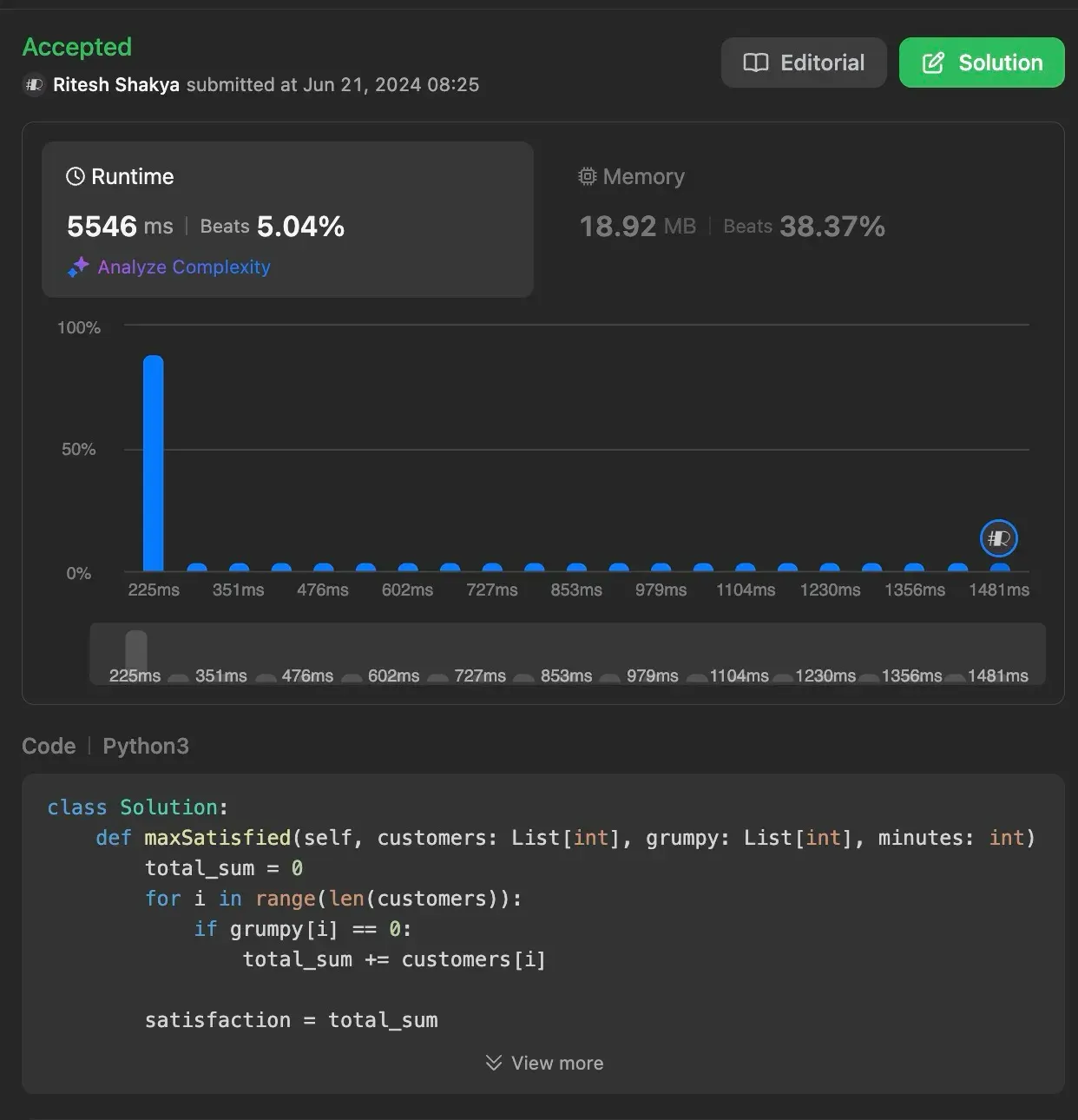Click the pencil icon on Solution button
Screen dimensions: 1078x1120
tap(933, 63)
